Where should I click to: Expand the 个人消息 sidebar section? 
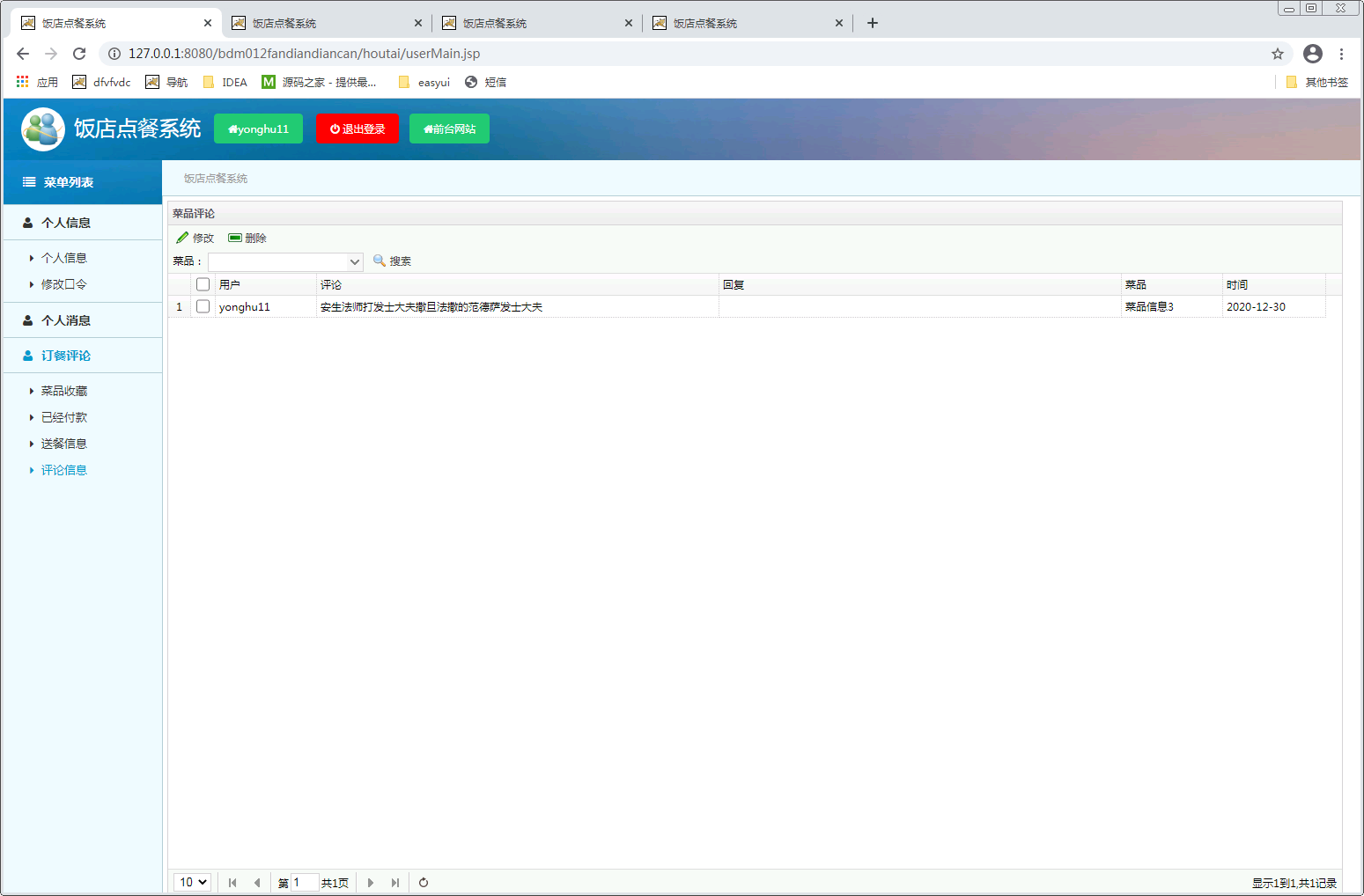coord(83,320)
